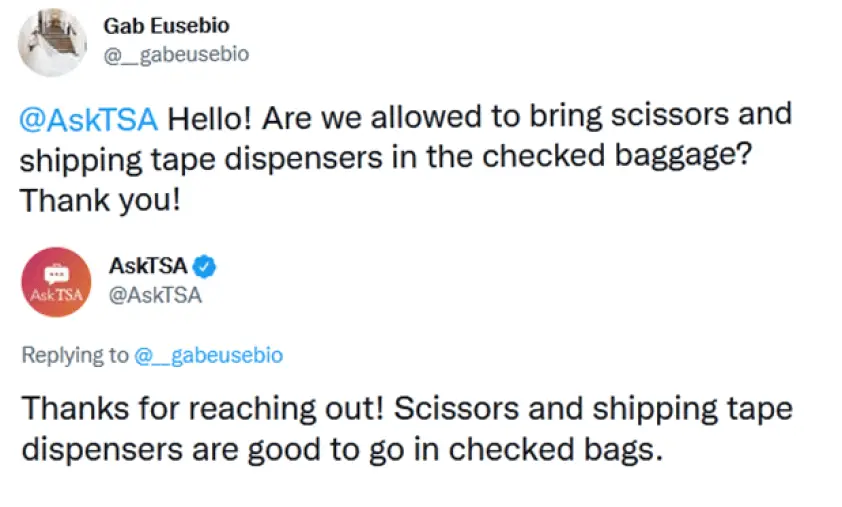
Task: Click the word Hello! in the question tweet
Action: coord(209,118)
